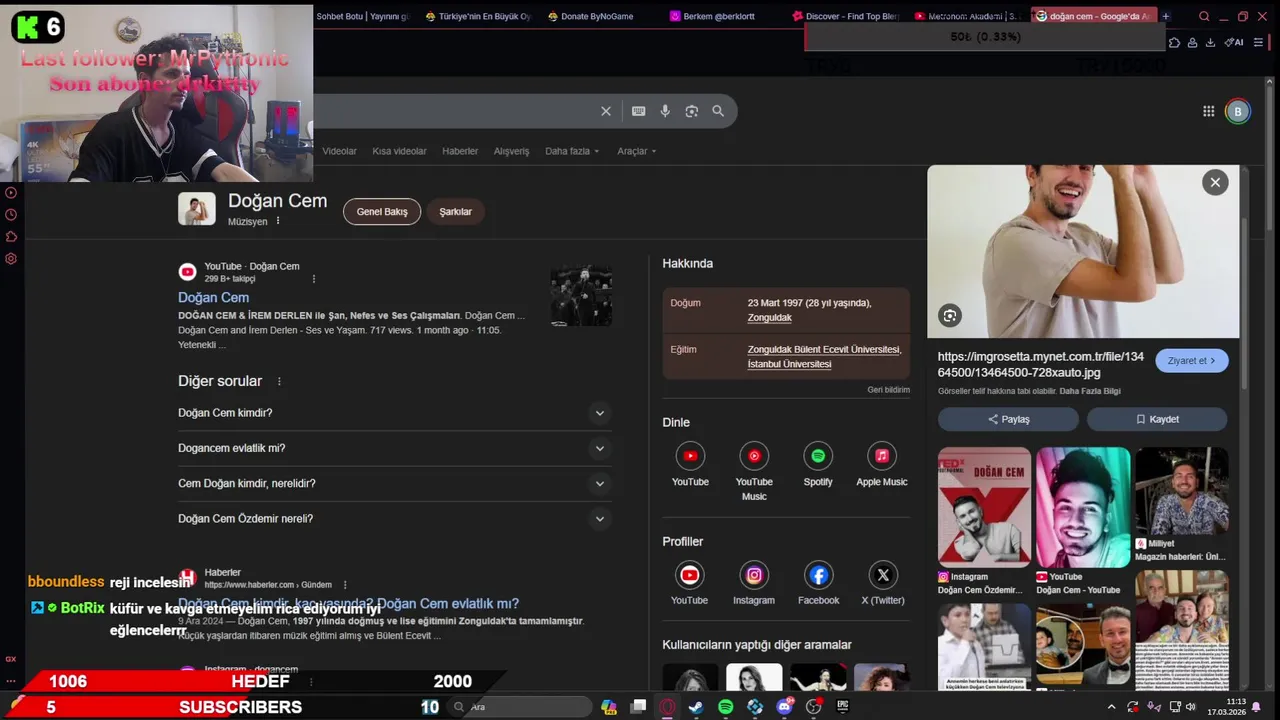
Task: Open the 'Daha fazla' dropdown
Action: click(572, 151)
